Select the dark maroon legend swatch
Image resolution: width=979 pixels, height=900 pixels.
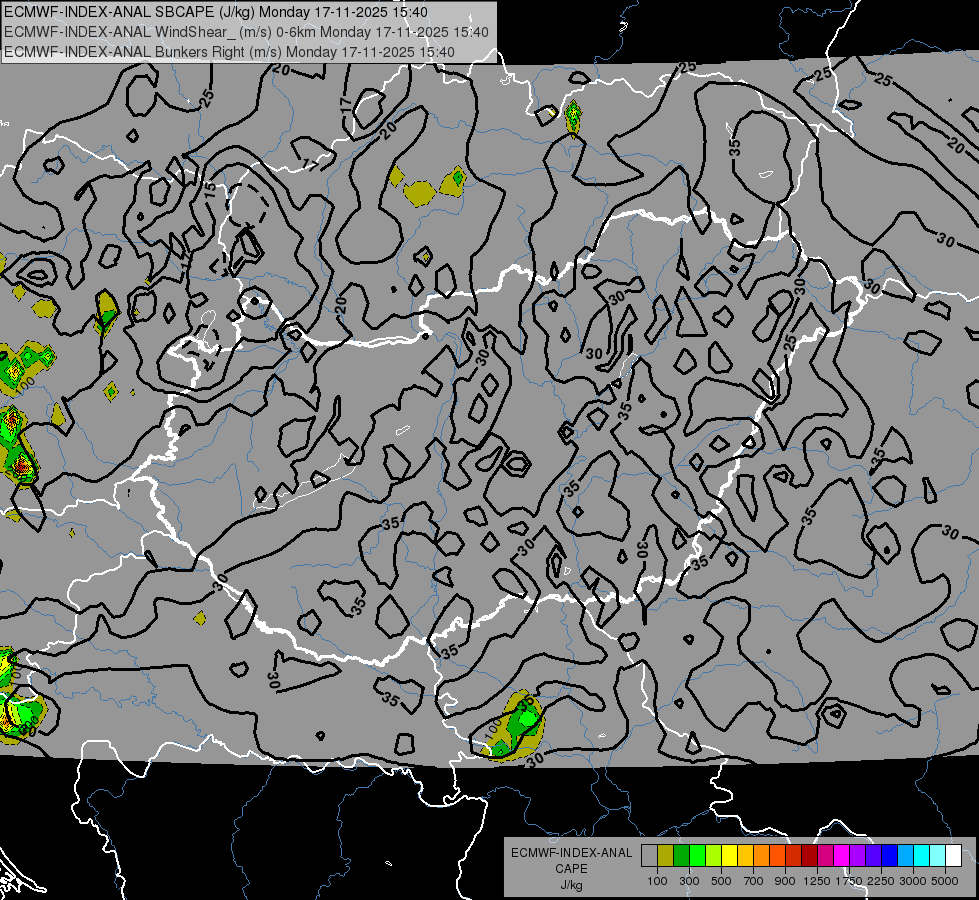pos(809,856)
